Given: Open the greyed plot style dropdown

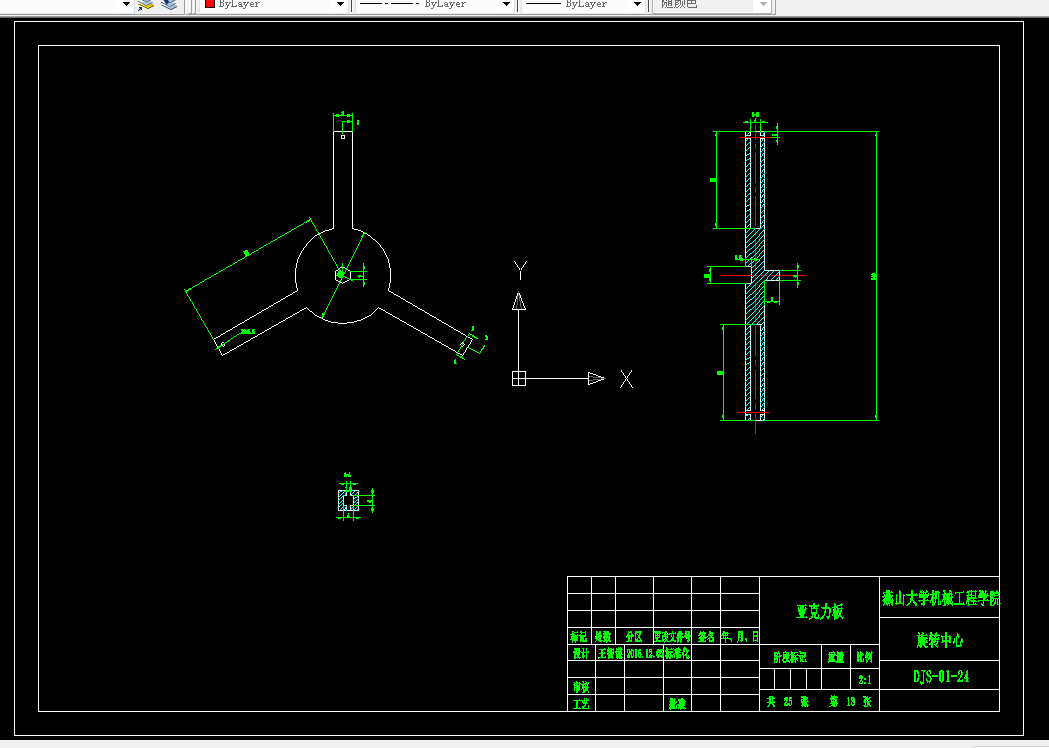Looking at the screenshot, I should pos(712,5).
